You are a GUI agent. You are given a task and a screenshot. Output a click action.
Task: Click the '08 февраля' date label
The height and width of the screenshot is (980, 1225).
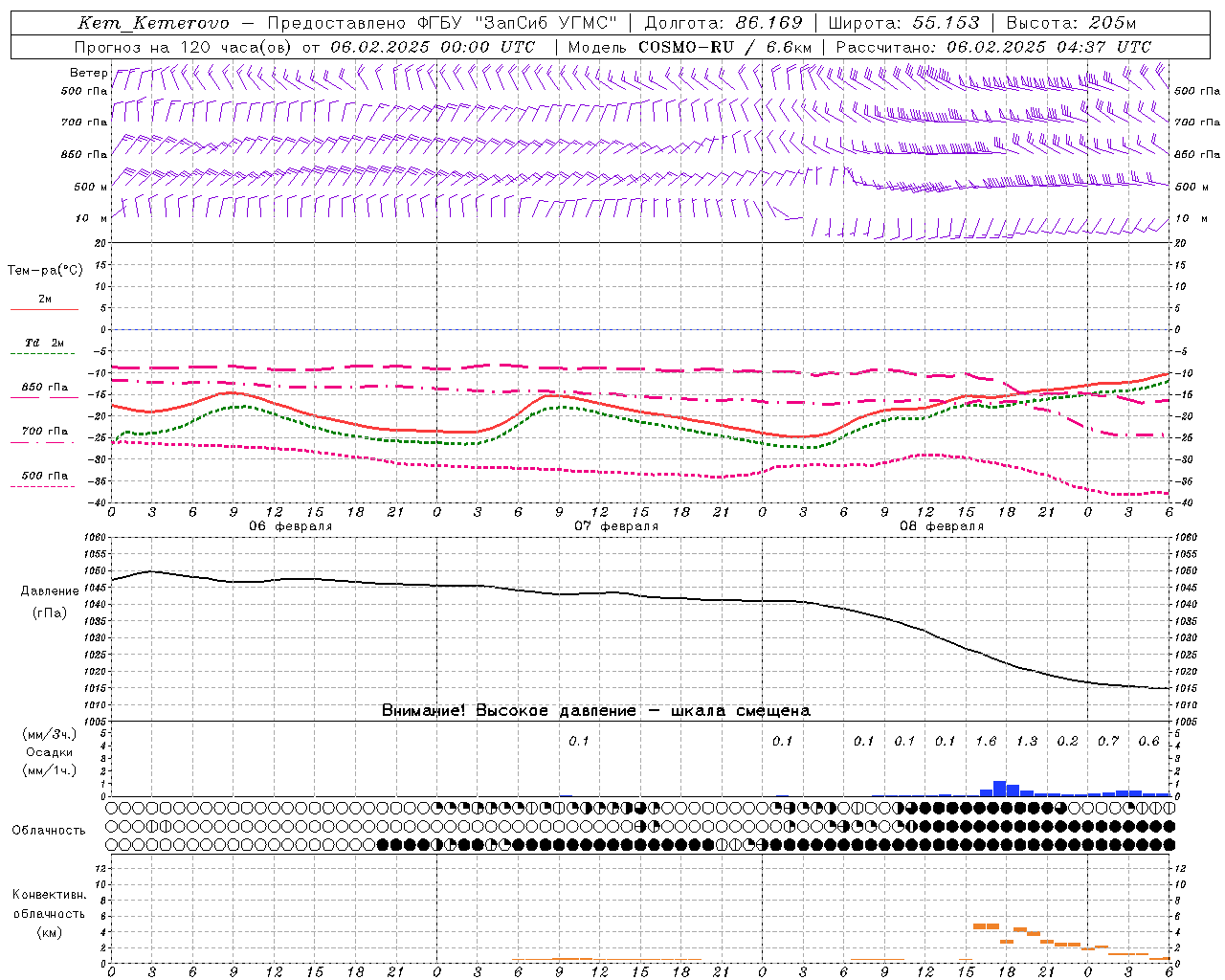[942, 526]
